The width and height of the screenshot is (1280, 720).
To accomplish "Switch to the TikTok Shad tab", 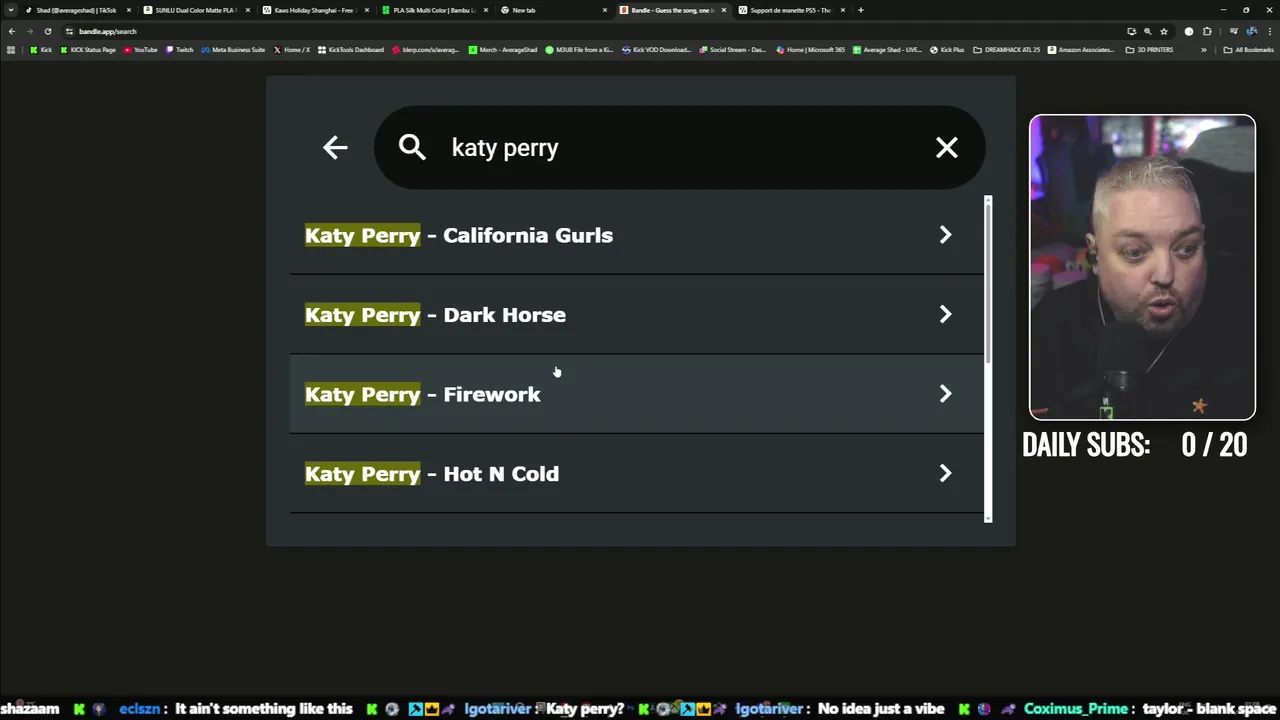I will pos(77,10).
